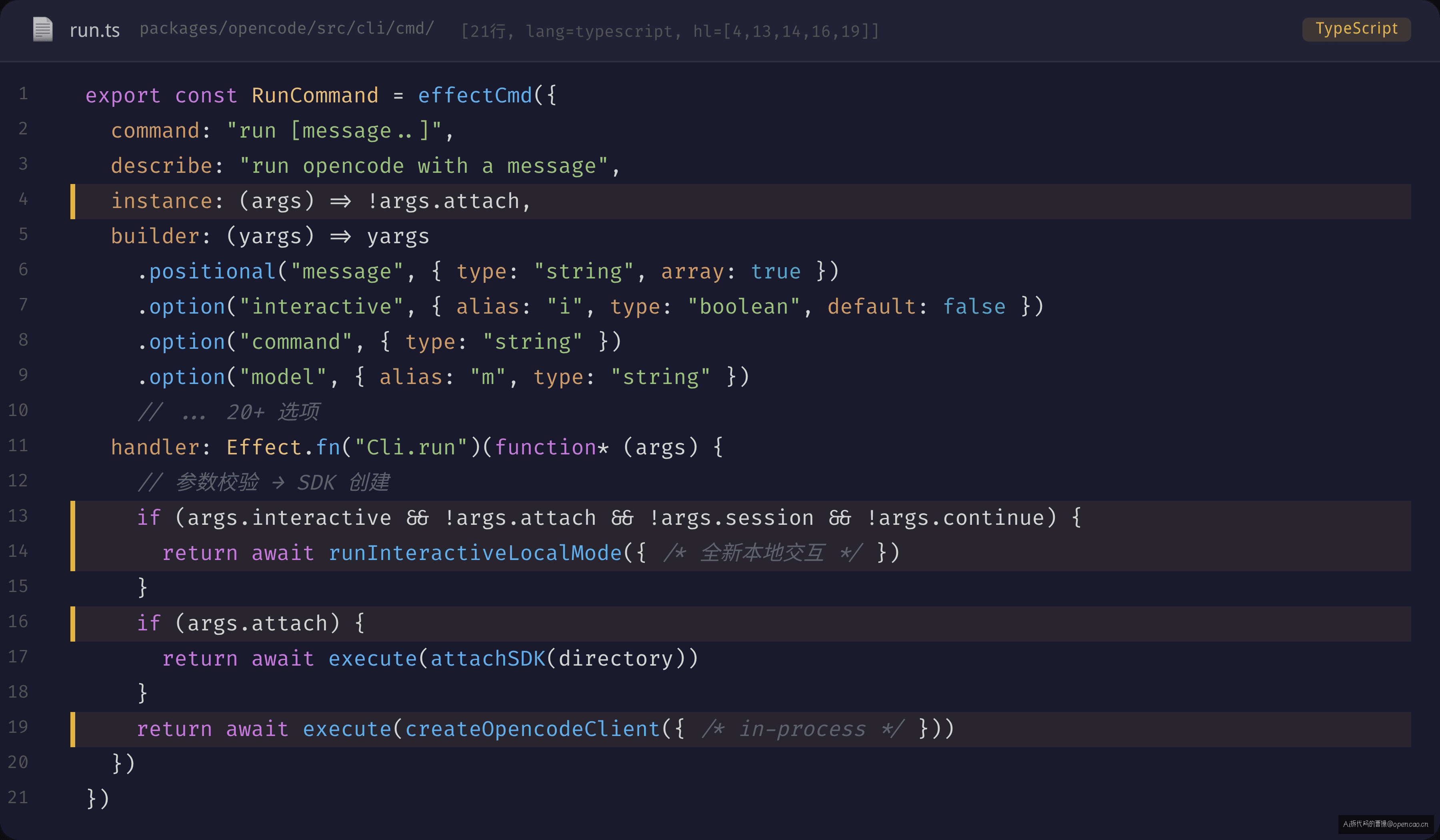Viewport: 1440px width, 840px height.
Task: Click 'if (args.attach)' on line 16
Action: click(x=238, y=624)
